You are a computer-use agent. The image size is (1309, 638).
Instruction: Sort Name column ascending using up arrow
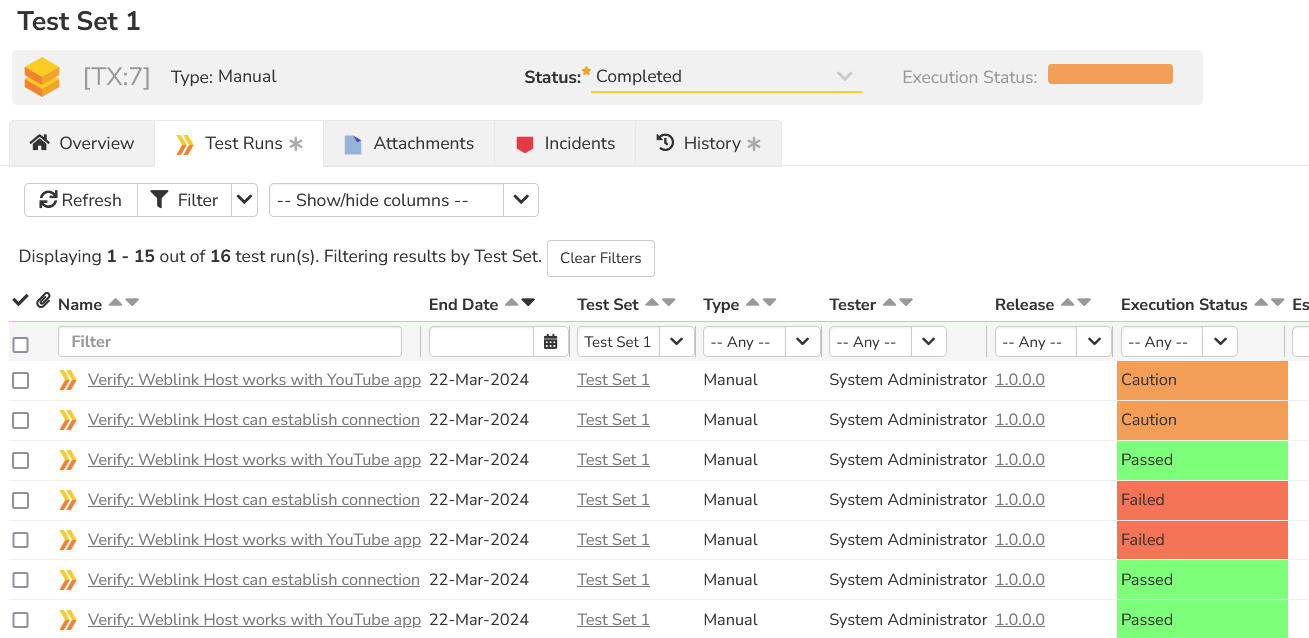[115, 303]
